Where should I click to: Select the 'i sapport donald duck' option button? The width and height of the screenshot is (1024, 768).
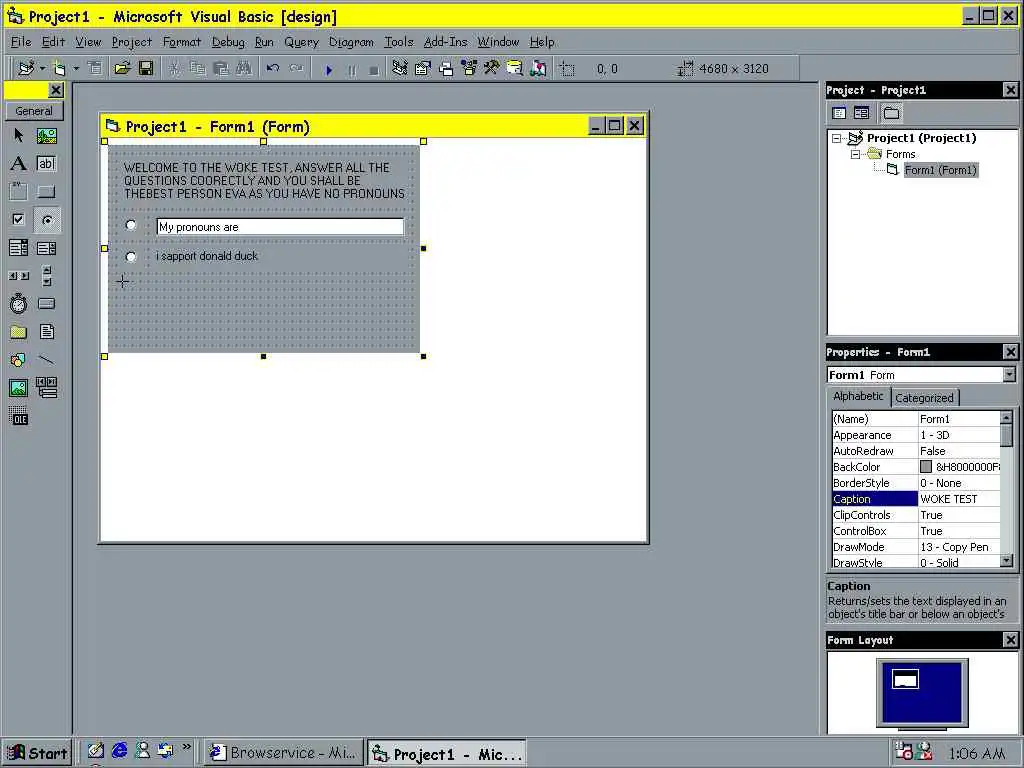[131, 257]
